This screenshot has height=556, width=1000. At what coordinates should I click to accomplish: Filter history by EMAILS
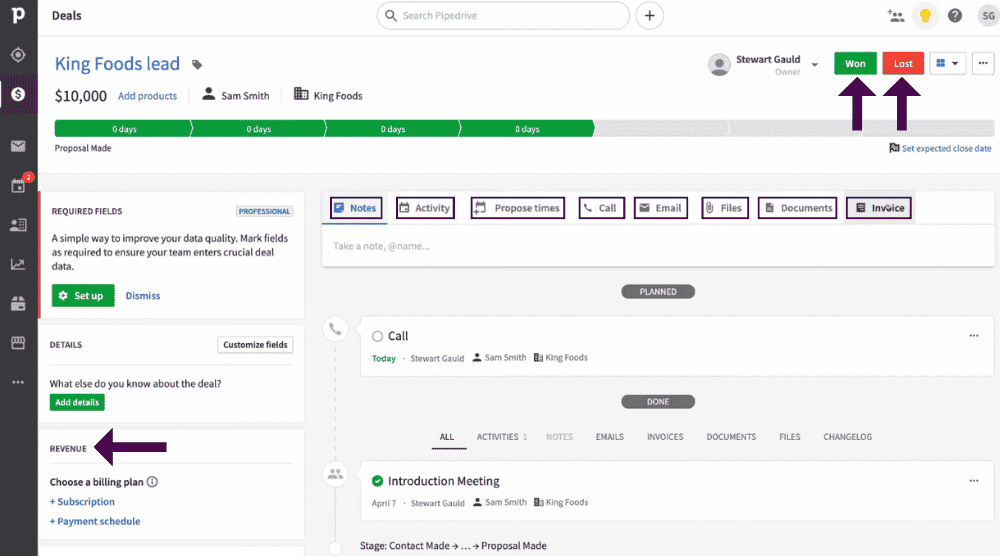pyautogui.click(x=610, y=437)
